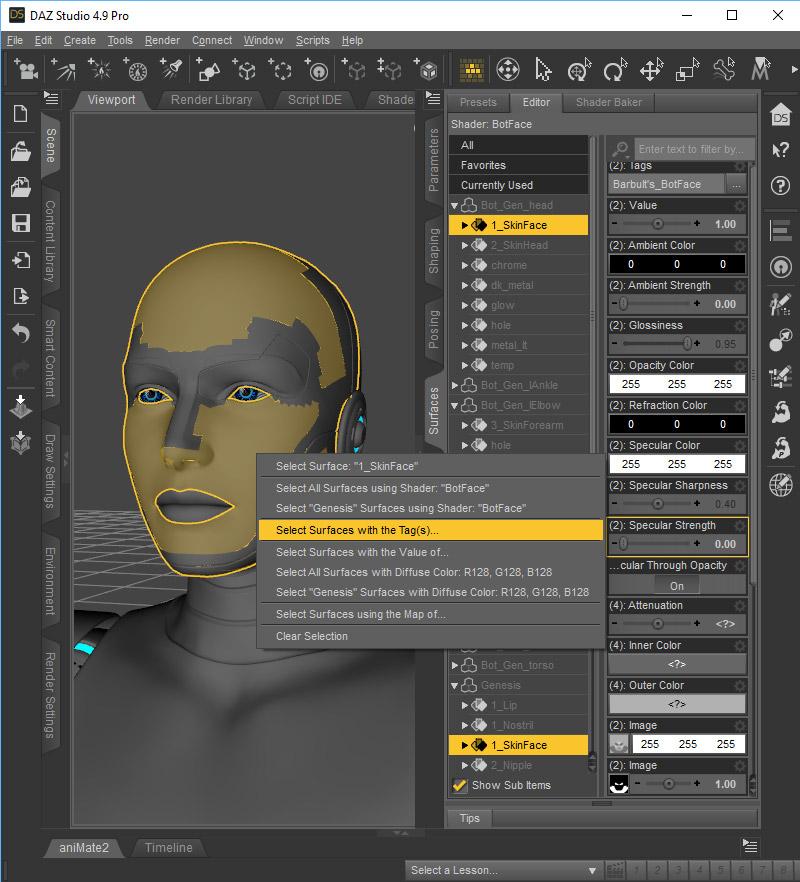Open the Tips panel button

(468, 818)
